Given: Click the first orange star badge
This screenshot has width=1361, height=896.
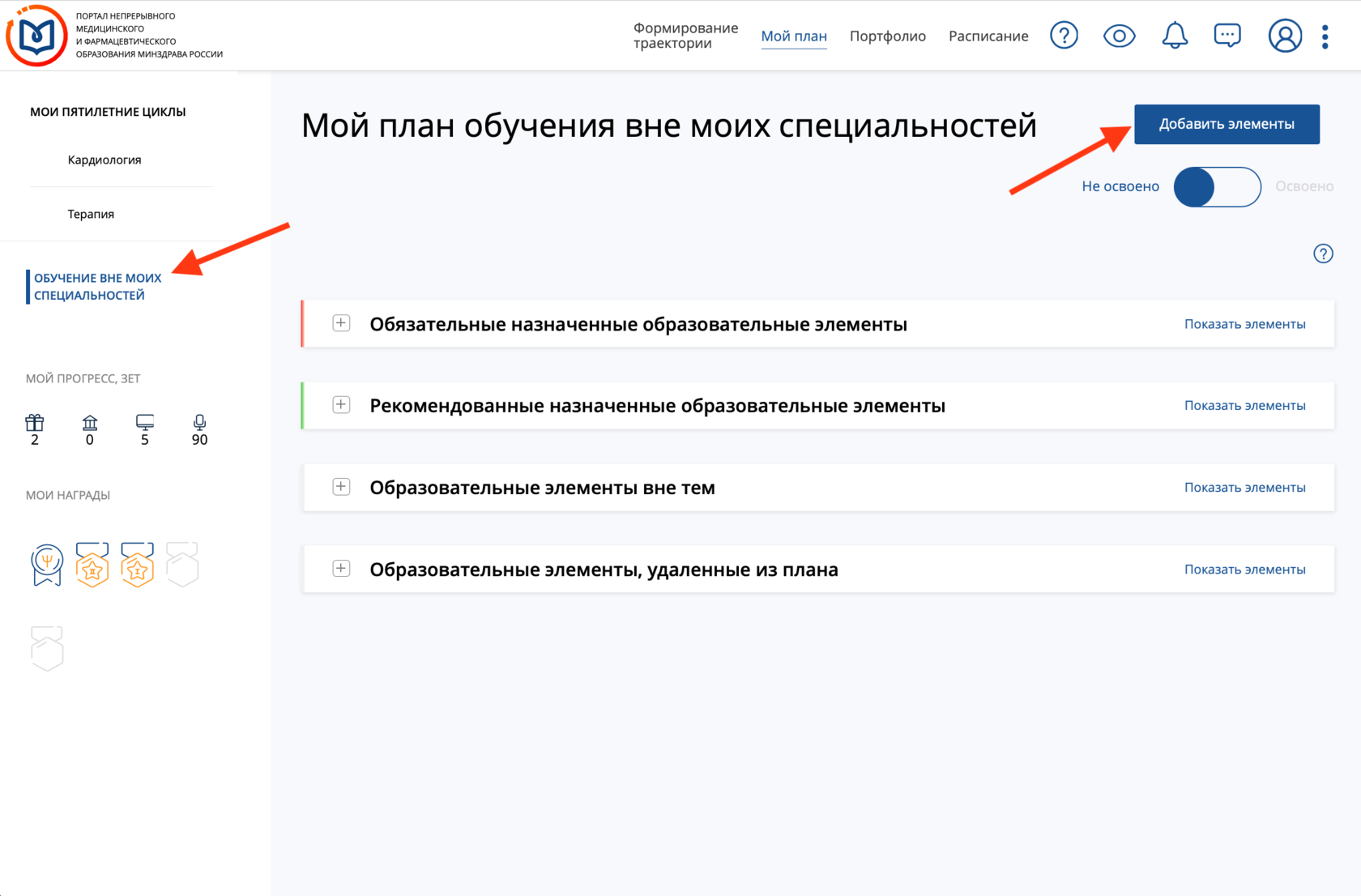Looking at the screenshot, I should 92,565.
